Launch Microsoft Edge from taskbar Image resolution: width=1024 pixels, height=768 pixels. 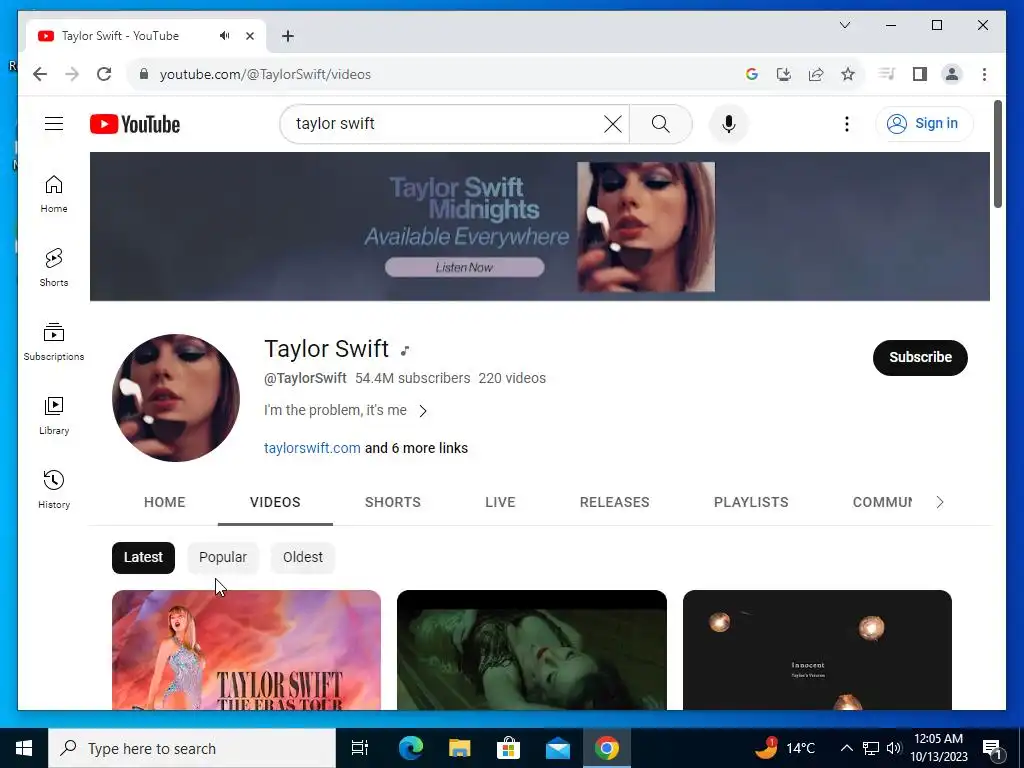pyautogui.click(x=411, y=748)
